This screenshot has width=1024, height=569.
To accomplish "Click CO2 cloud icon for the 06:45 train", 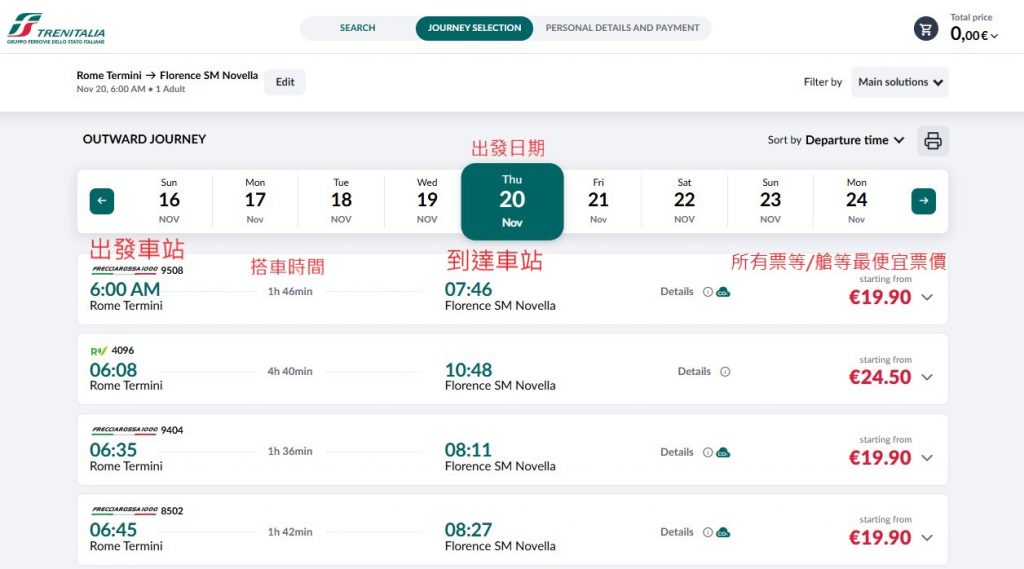I will [723, 532].
